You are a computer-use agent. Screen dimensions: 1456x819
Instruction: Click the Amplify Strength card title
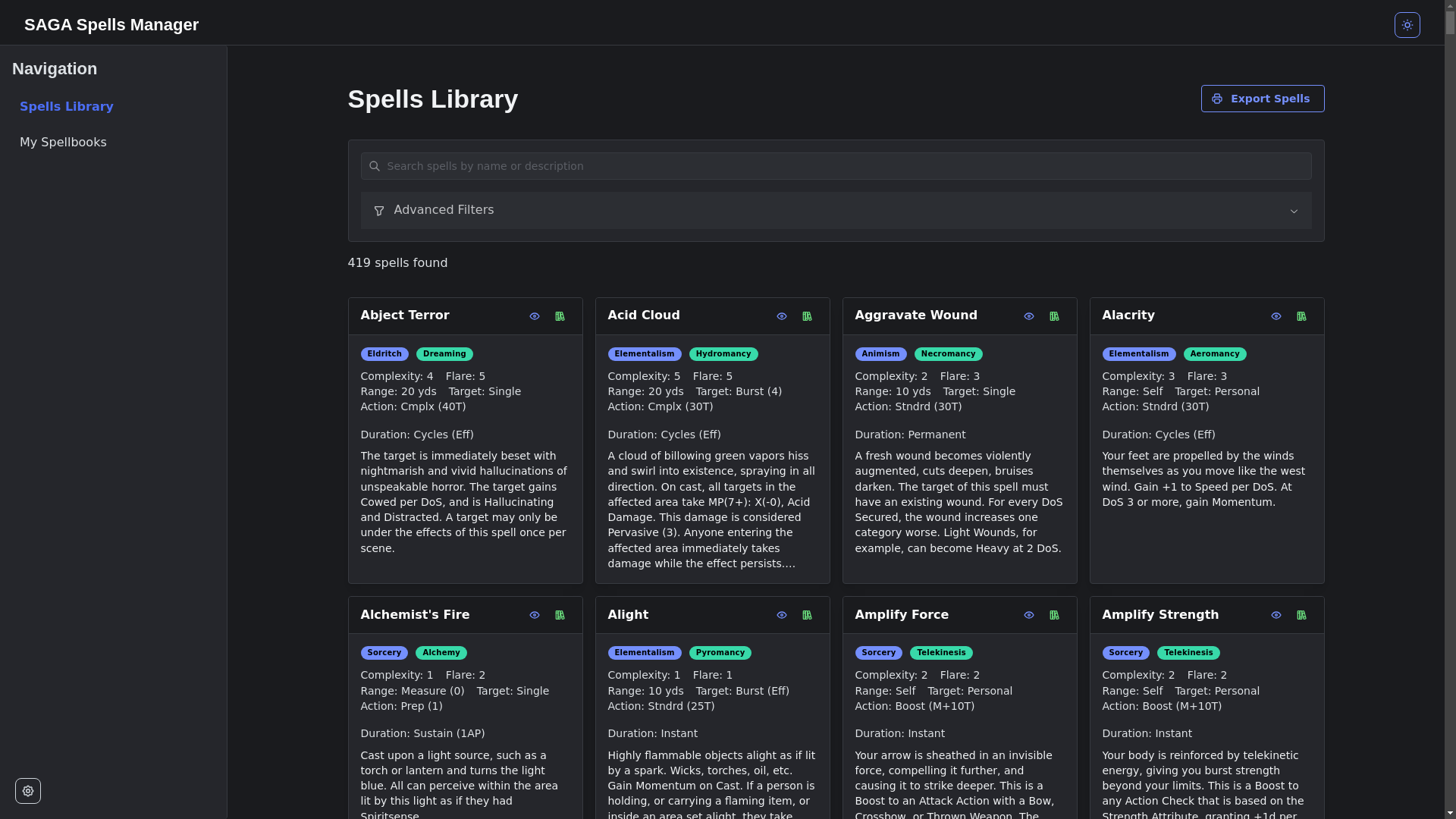[x=1160, y=615]
